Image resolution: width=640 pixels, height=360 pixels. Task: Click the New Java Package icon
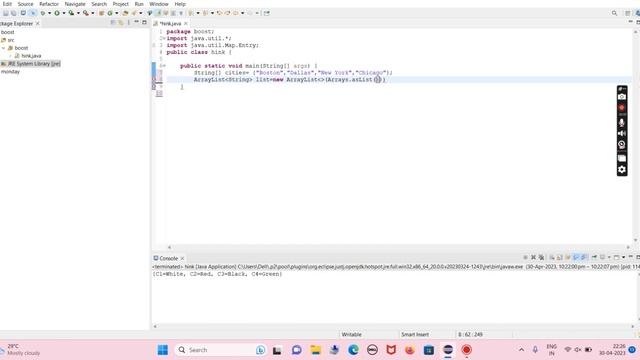pos(102,13)
